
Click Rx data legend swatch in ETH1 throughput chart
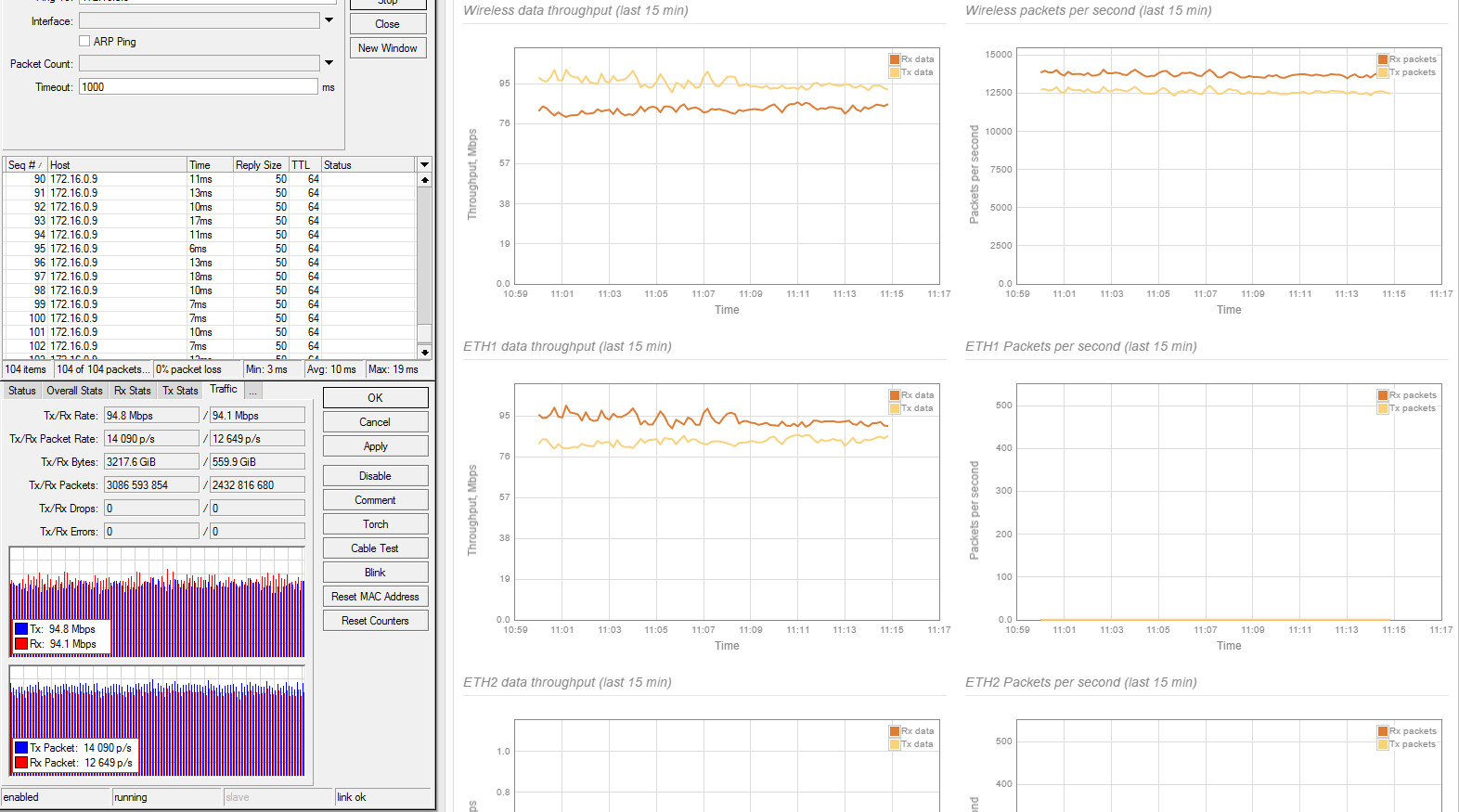895,395
